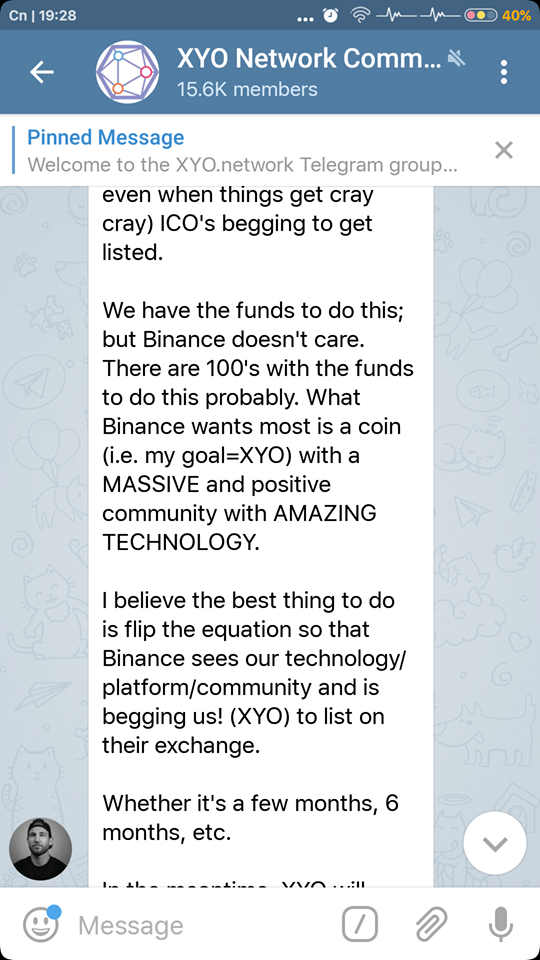The width and height of the screenshot is (540, 960).
Task: Open the XYO Network group avatar
Action: tap(127, 72)
